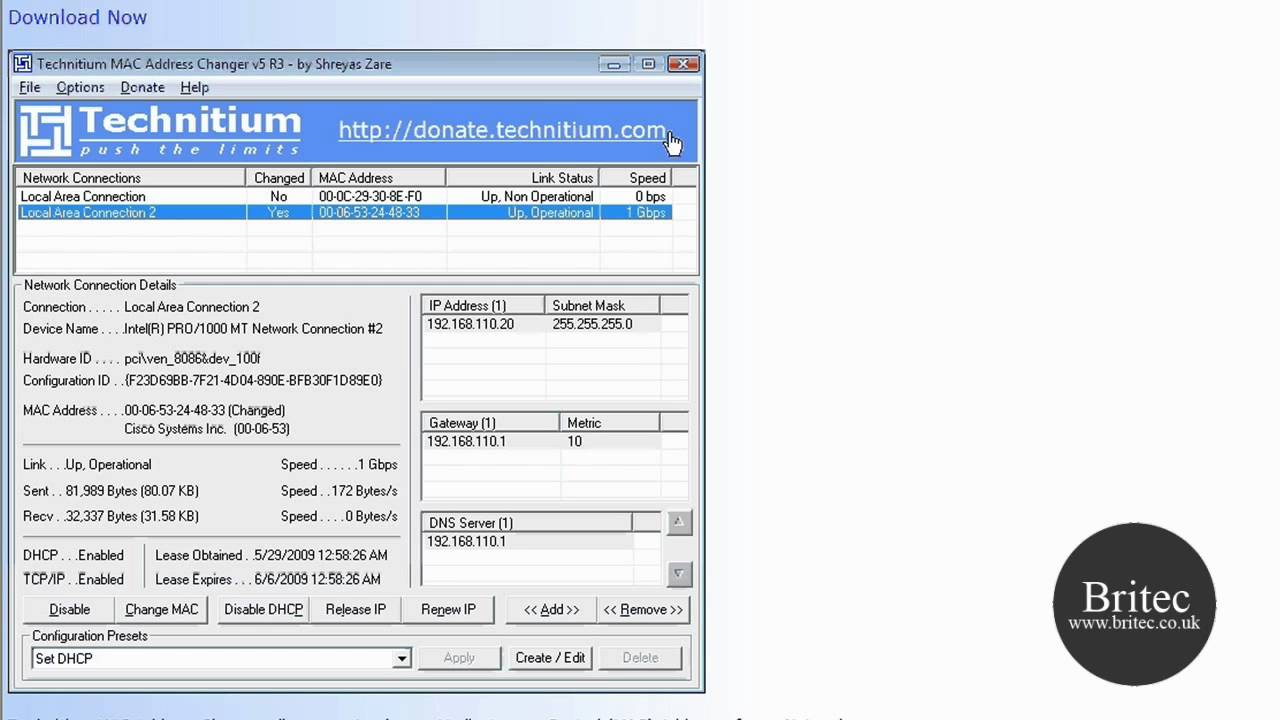The image size is (1280, 720).
Task: Click the IP Address (1) column header
Action: [484, 306]
